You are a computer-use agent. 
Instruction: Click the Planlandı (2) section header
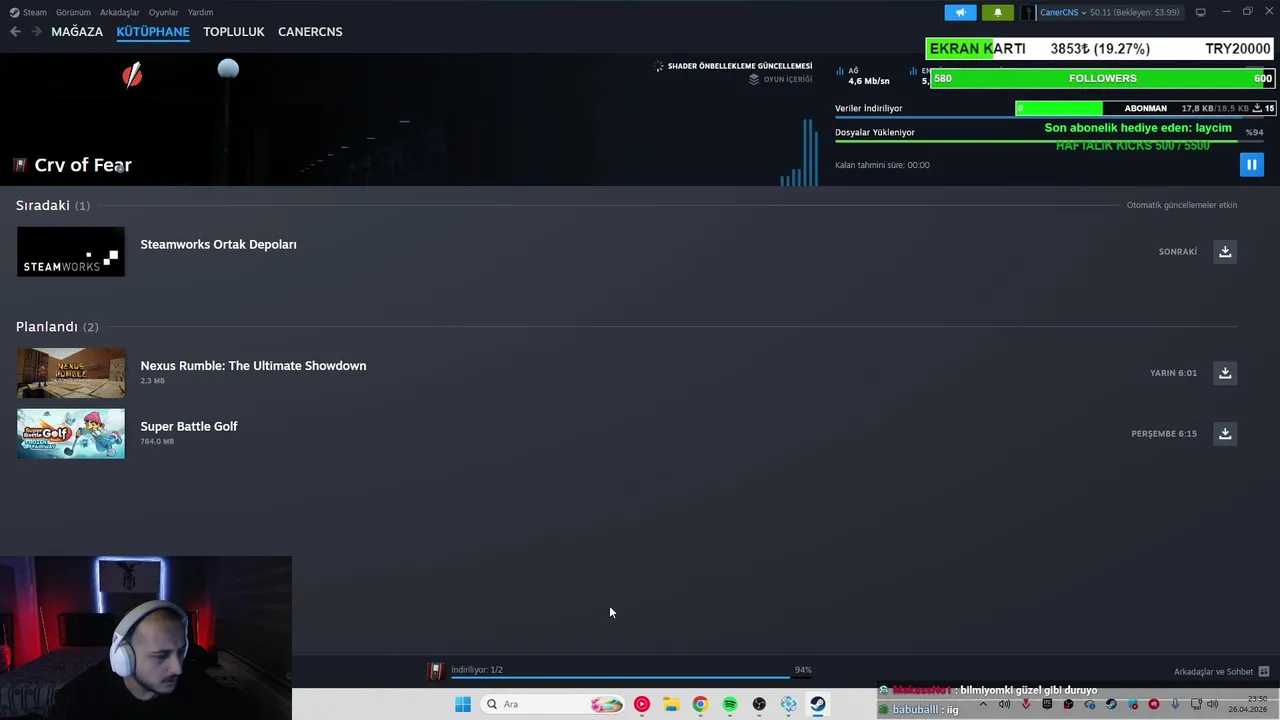57,327
